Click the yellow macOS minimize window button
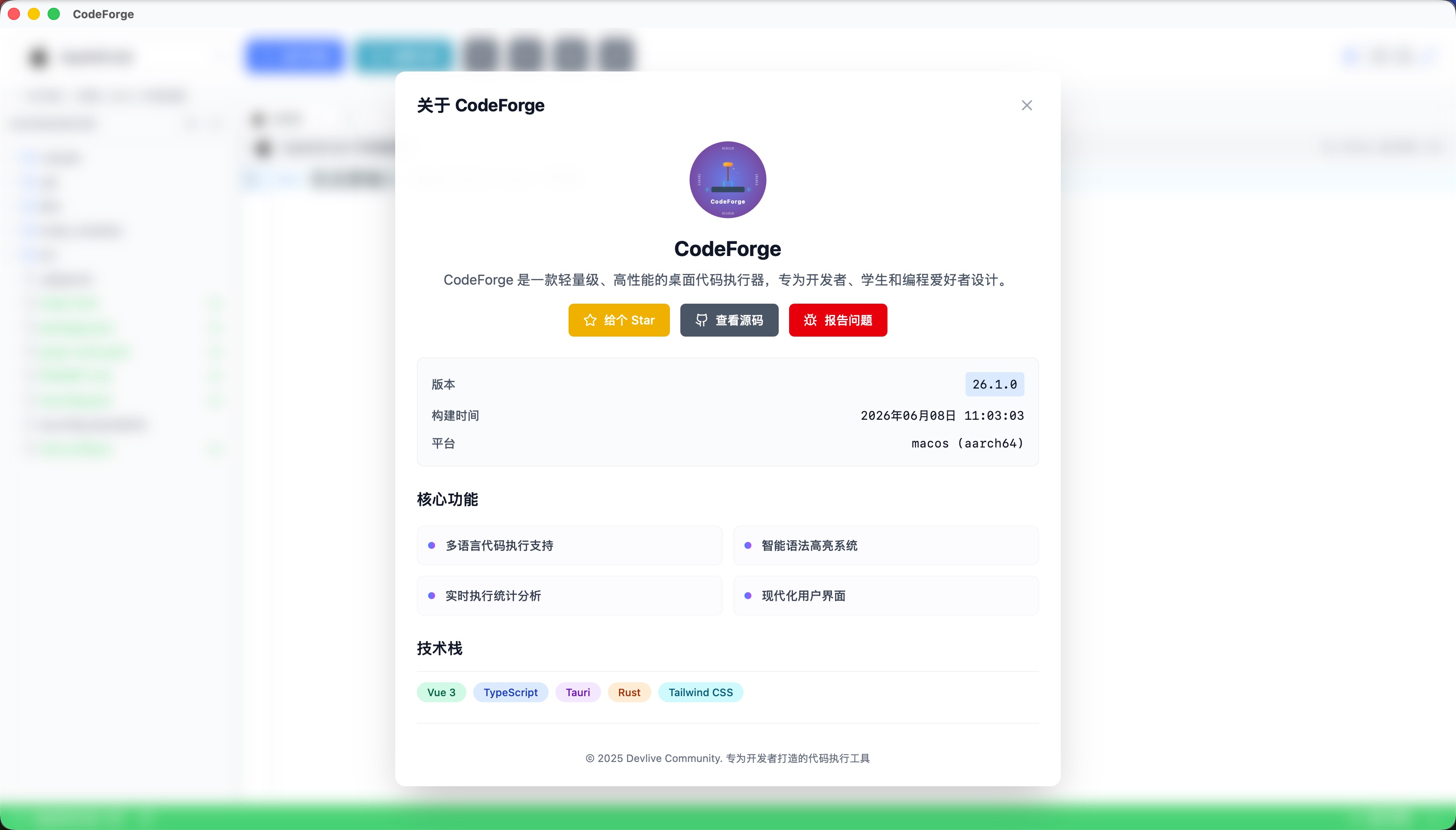Image resolution: width=1456 pixels, height=830 pixels. click(34, 14)
